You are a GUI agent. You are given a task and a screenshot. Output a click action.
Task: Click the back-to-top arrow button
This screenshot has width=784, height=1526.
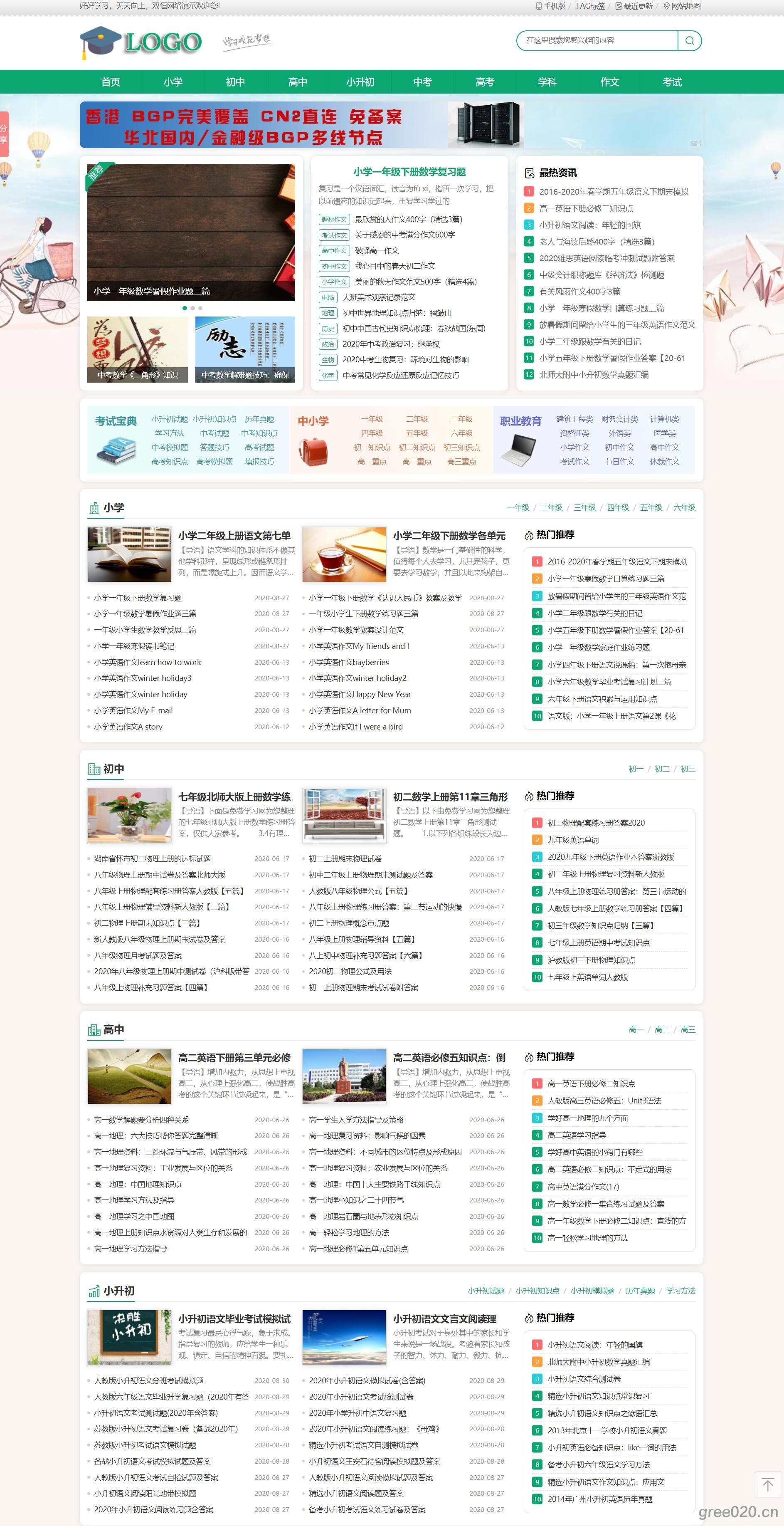[x=767, y=1484]
